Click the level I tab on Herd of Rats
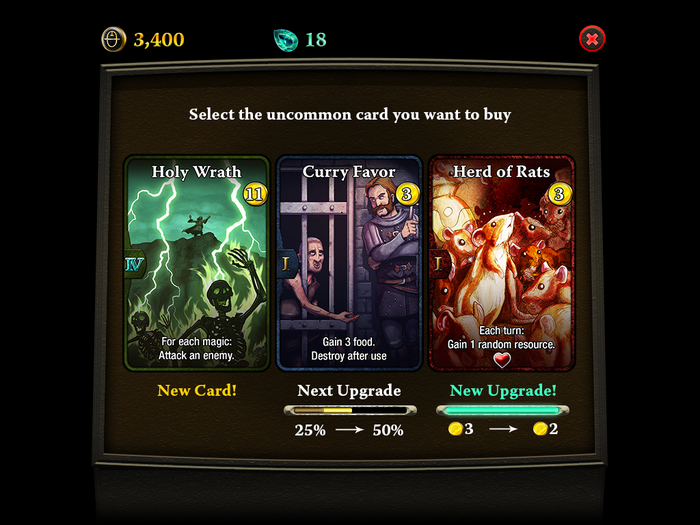 tap(438, 264)
